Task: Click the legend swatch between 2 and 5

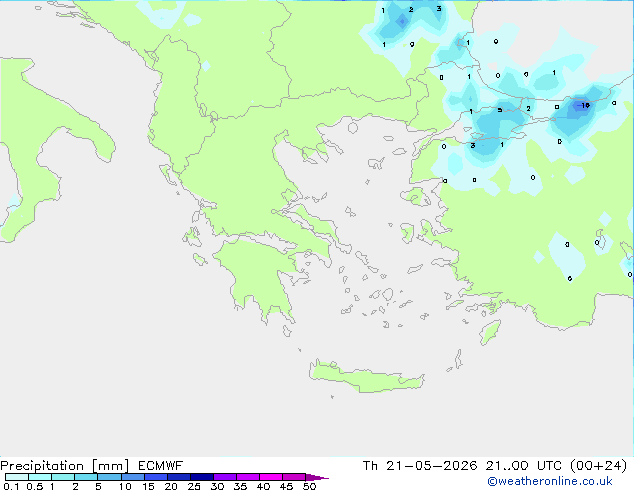Action: click(86, 477)
